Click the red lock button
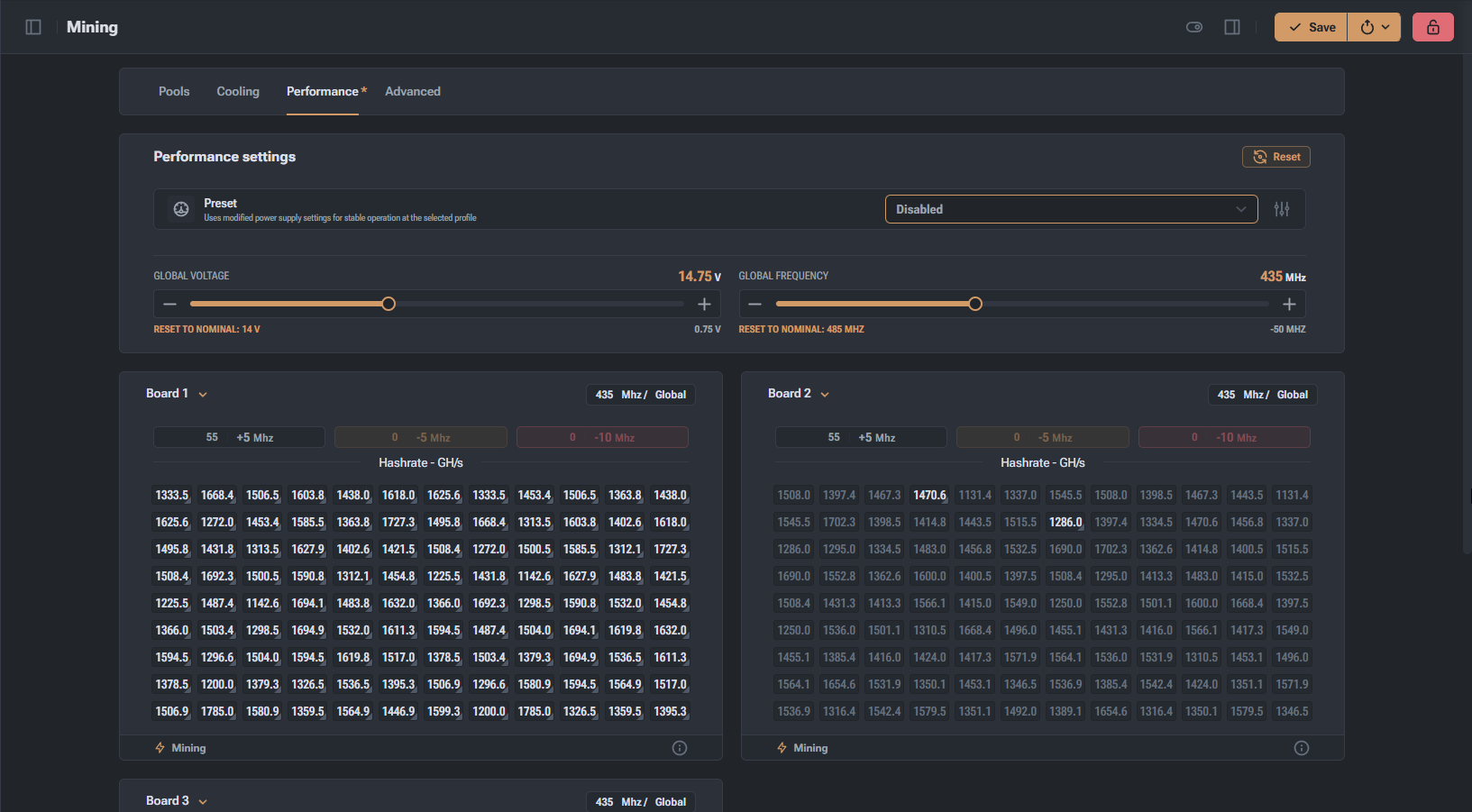 (1433, 27)
